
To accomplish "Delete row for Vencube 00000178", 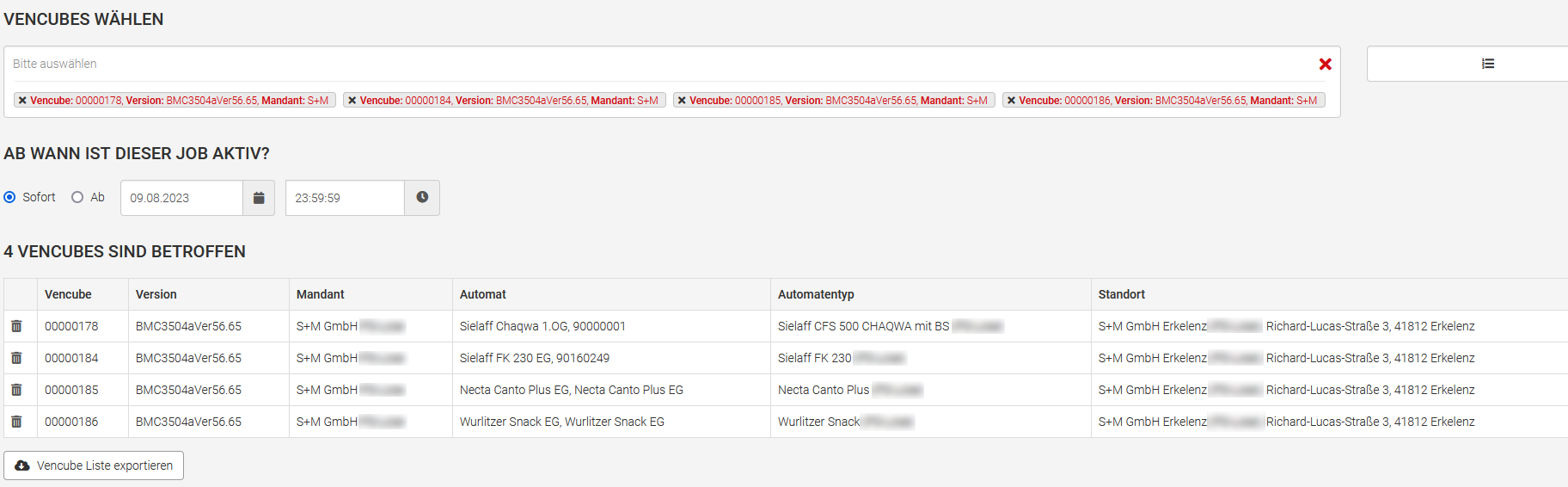I will [16, 326].
